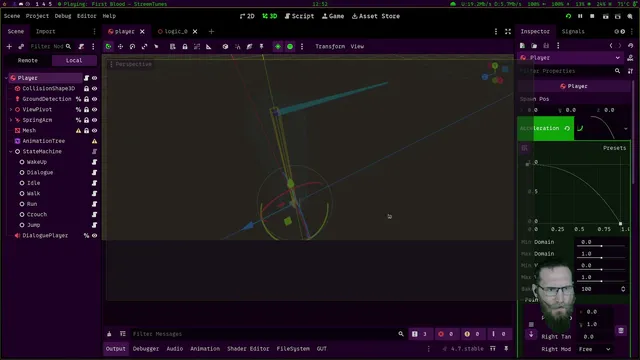Screen dimensions: 640x360
Task: Click the load resource folder icon in Inspector
Action: (x=534, y=46)
